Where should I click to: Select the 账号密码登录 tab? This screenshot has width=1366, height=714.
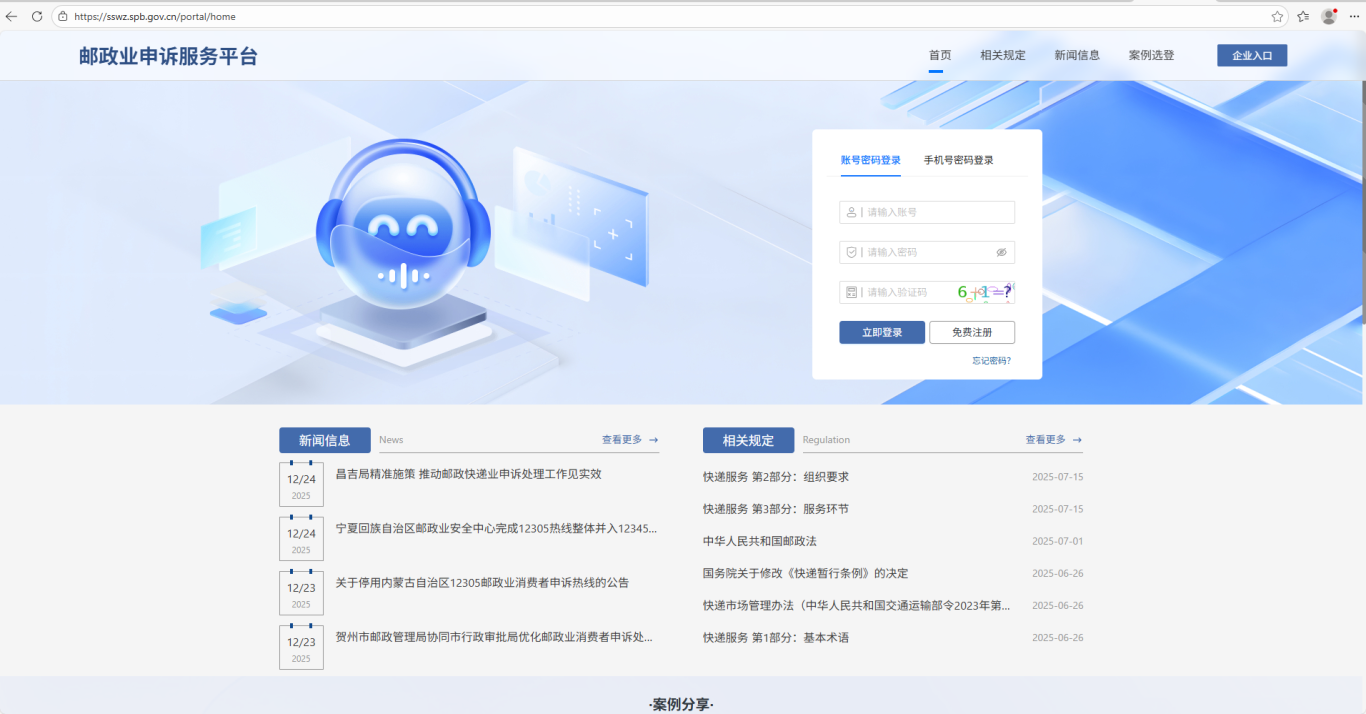(x=870, y=160)
